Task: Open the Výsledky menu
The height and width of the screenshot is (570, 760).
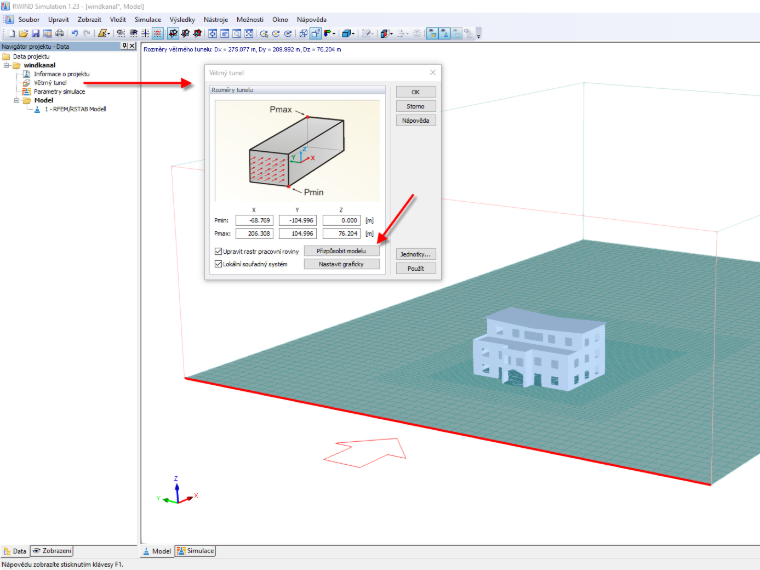Action: pos(182,19)
